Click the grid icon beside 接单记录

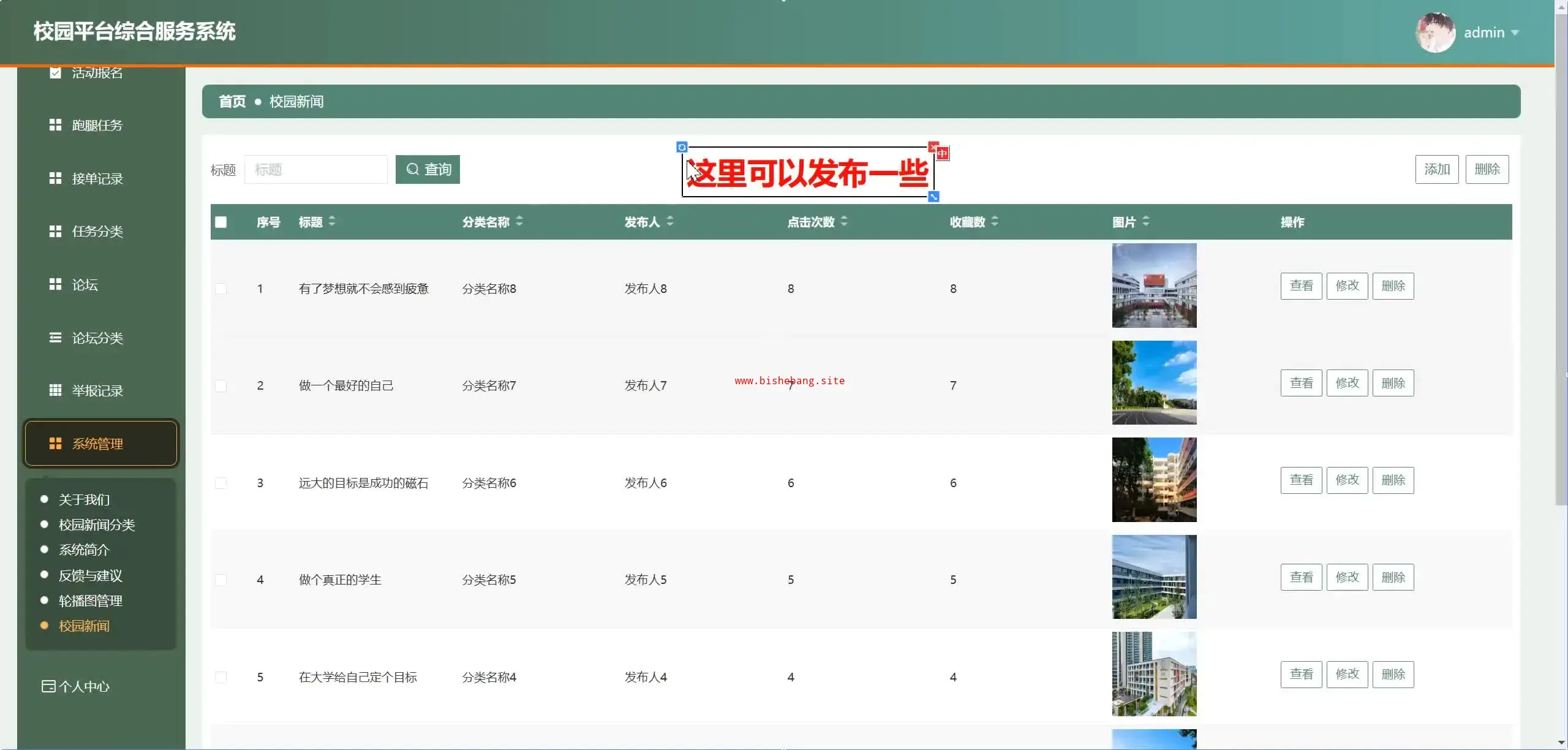click(55, 178)
